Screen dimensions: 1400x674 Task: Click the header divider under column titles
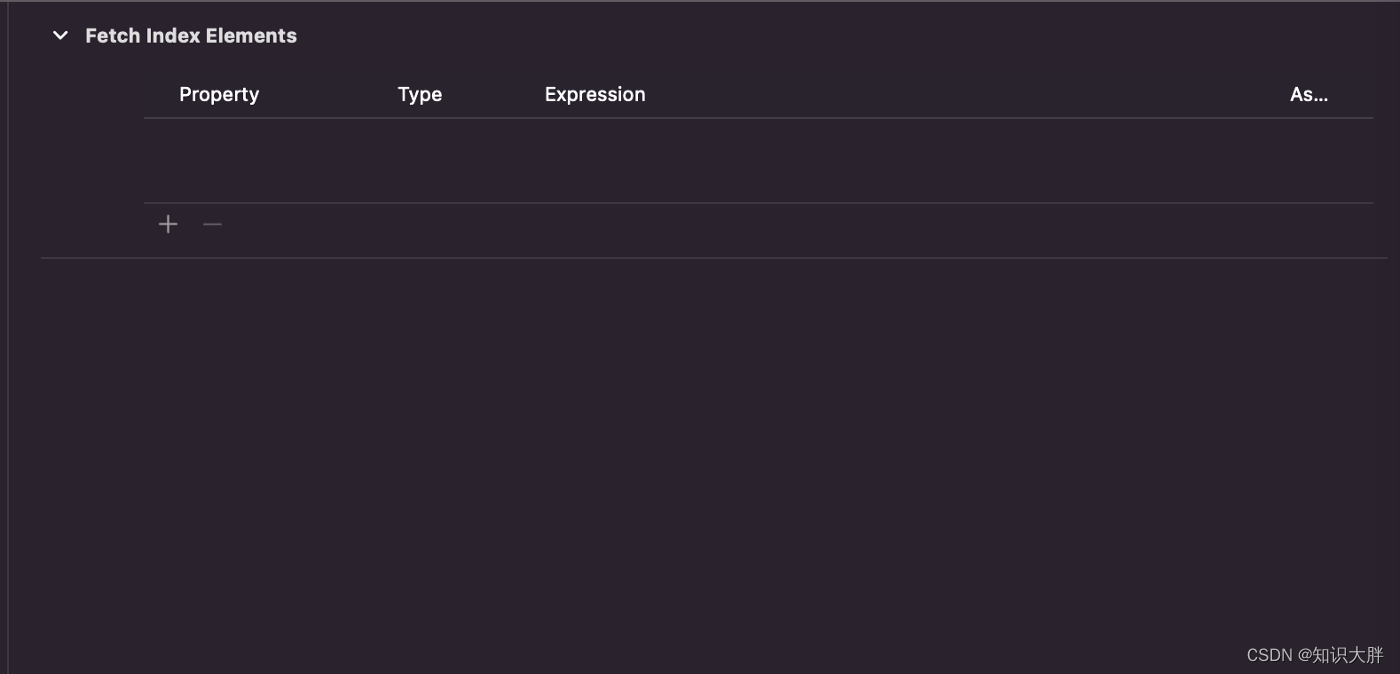click(x=758, y=118)
